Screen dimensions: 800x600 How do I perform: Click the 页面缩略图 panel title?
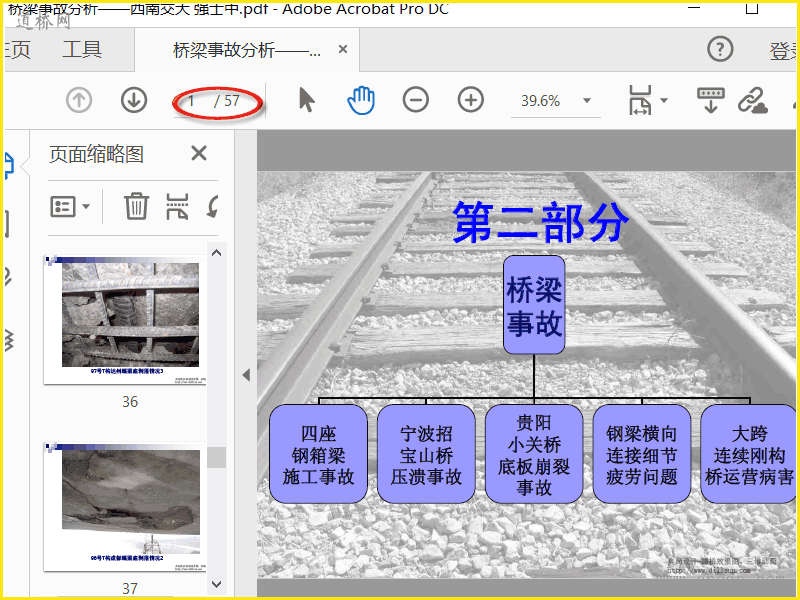point(96,154)
